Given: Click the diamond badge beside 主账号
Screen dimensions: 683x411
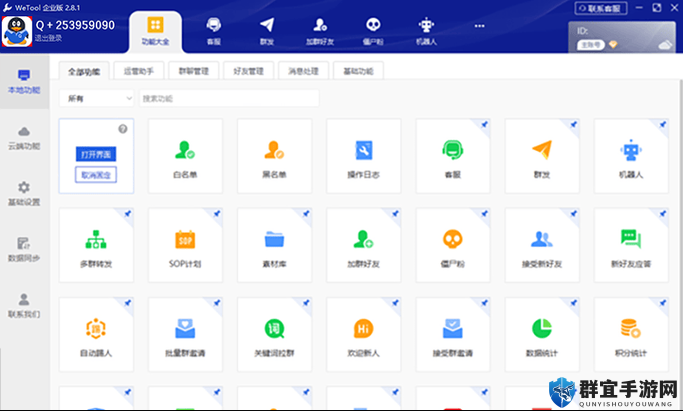Looking at the screenshot, I should (613, 44).
